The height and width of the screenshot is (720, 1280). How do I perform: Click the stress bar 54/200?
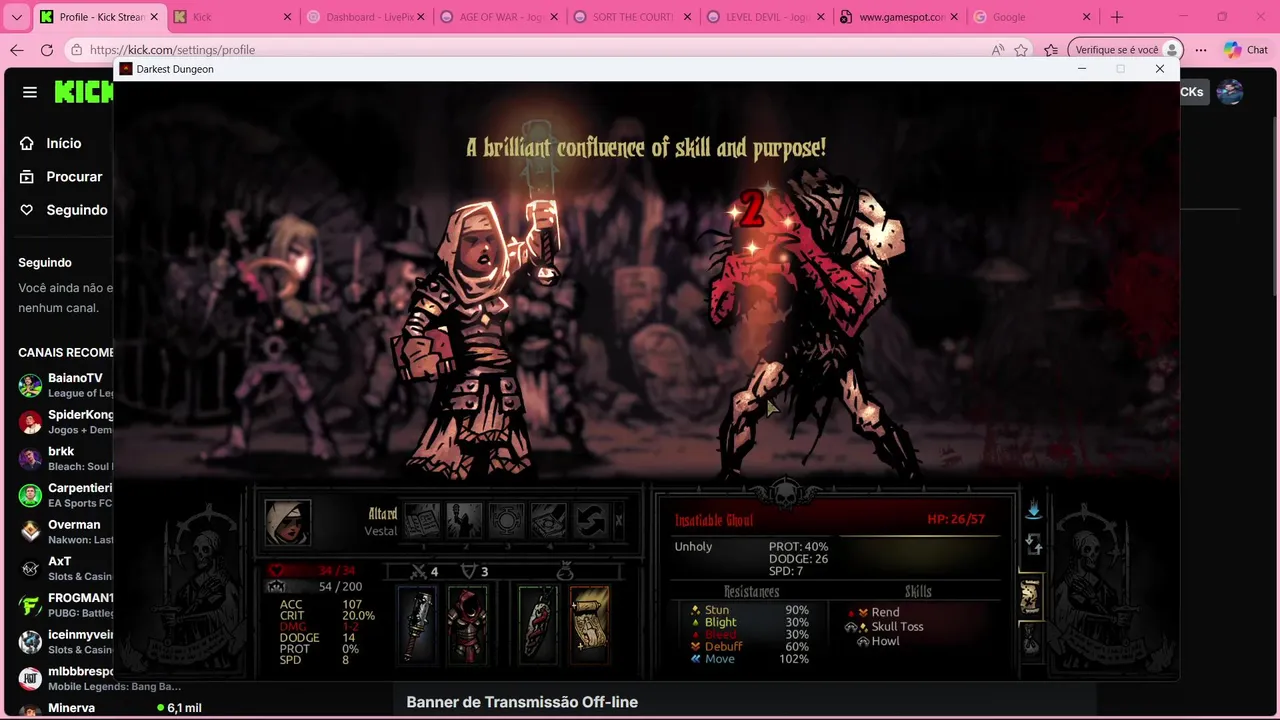pyautogui.click(x=316, y=587)
